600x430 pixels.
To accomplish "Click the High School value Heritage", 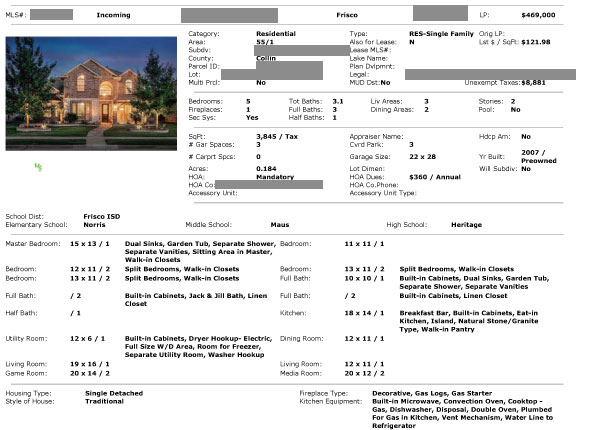I will pyautogui.click(x=466, y=225).
